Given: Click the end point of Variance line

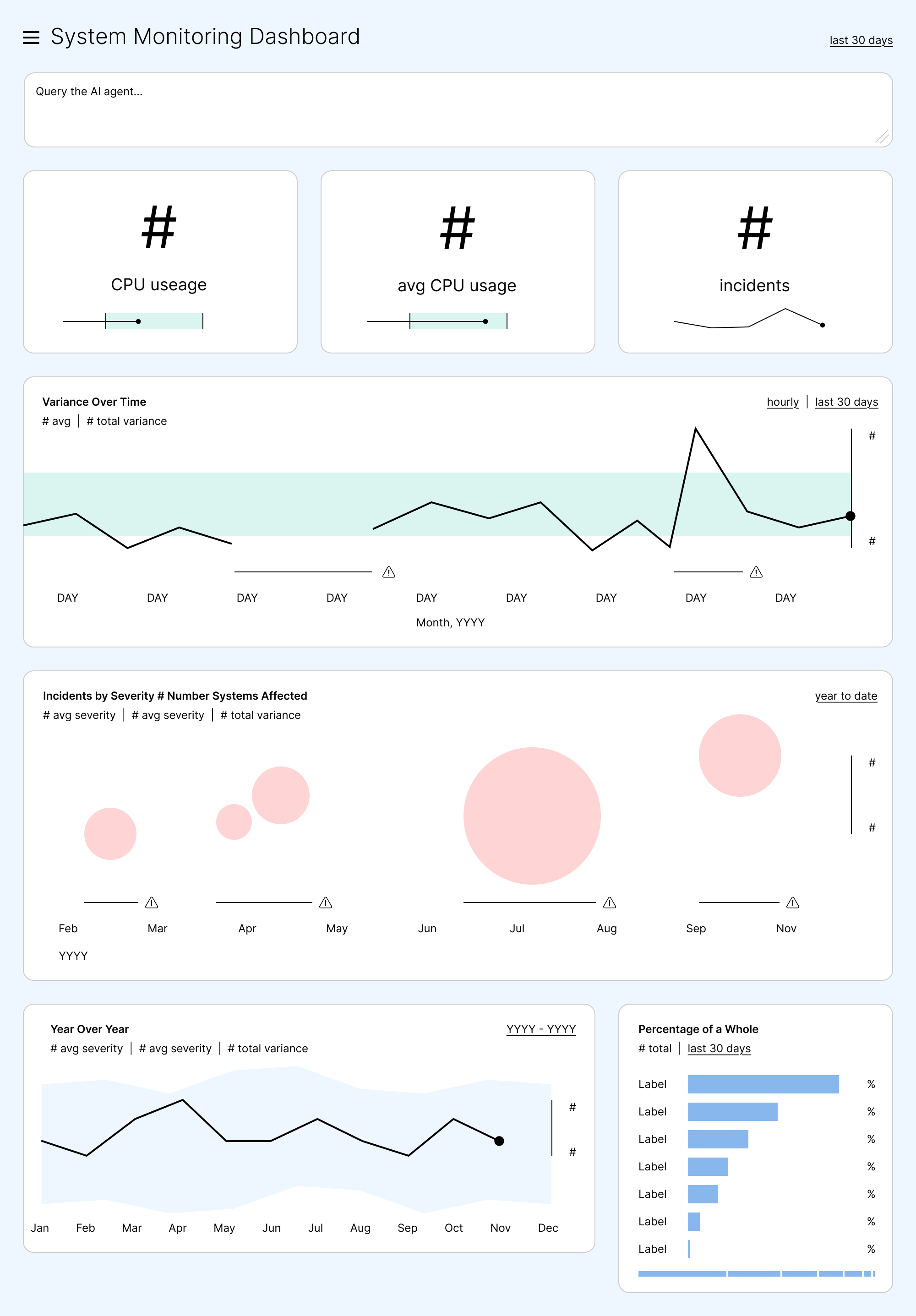Looking at the screenshot, I should (x=851, y=516).
